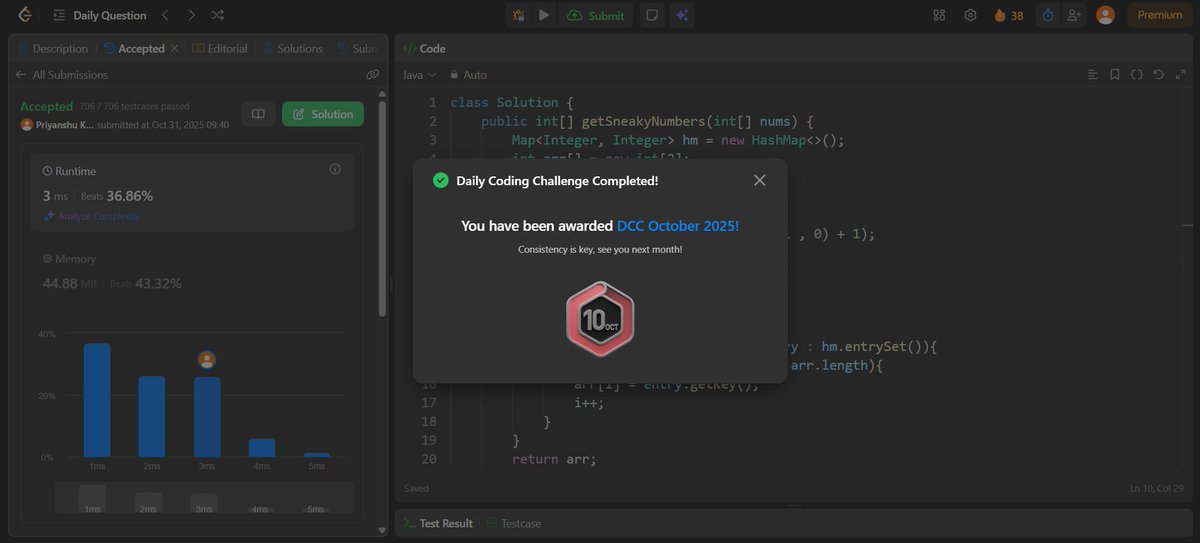Click the LeetCode logo icon
This screenshot has width=1200, height=543.
24,15
